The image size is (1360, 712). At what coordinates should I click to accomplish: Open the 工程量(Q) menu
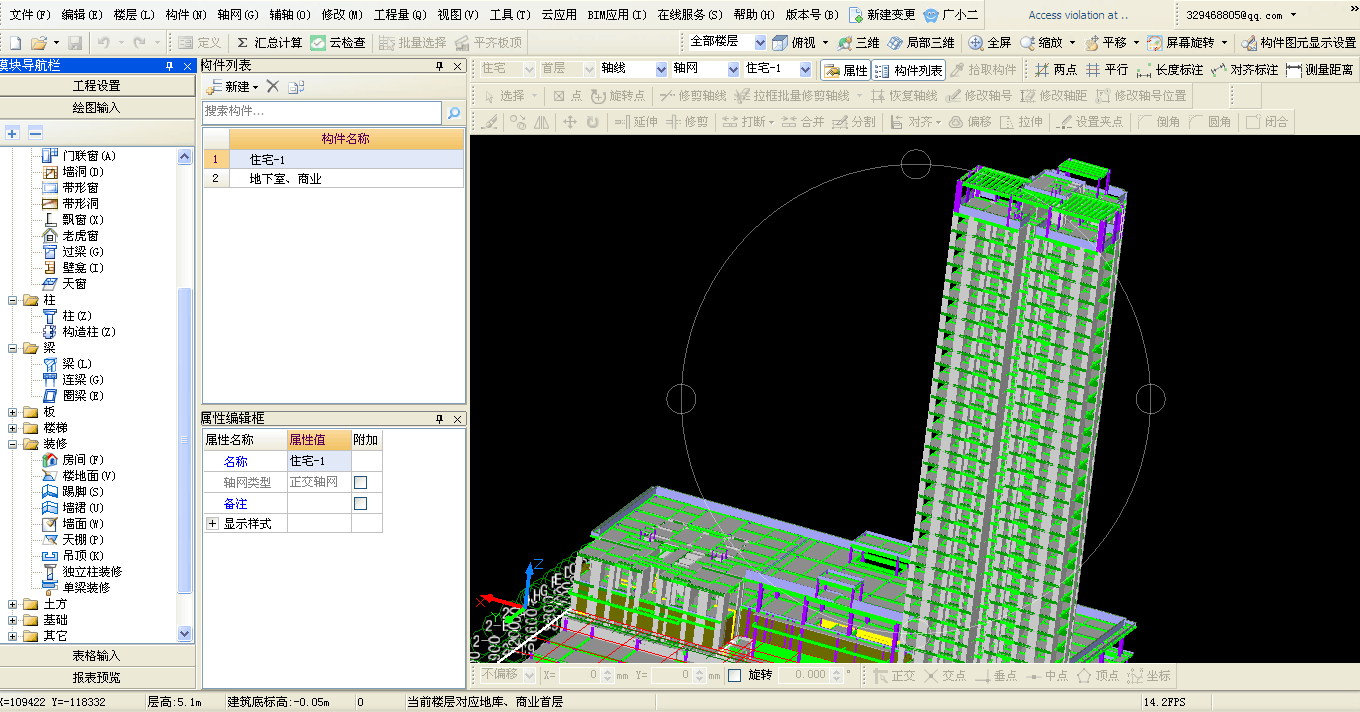[400, 15]
